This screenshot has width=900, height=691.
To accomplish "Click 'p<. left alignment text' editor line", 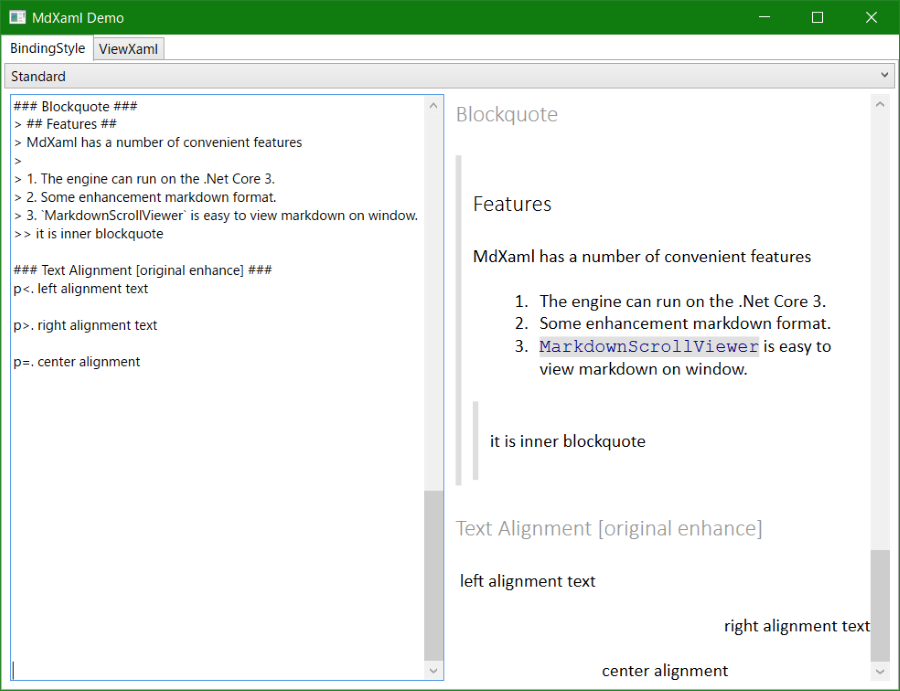I will 80,289.
